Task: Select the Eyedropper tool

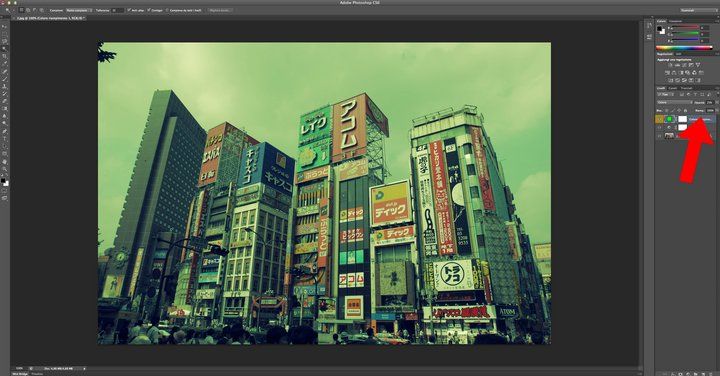Action: click(6, 63)
